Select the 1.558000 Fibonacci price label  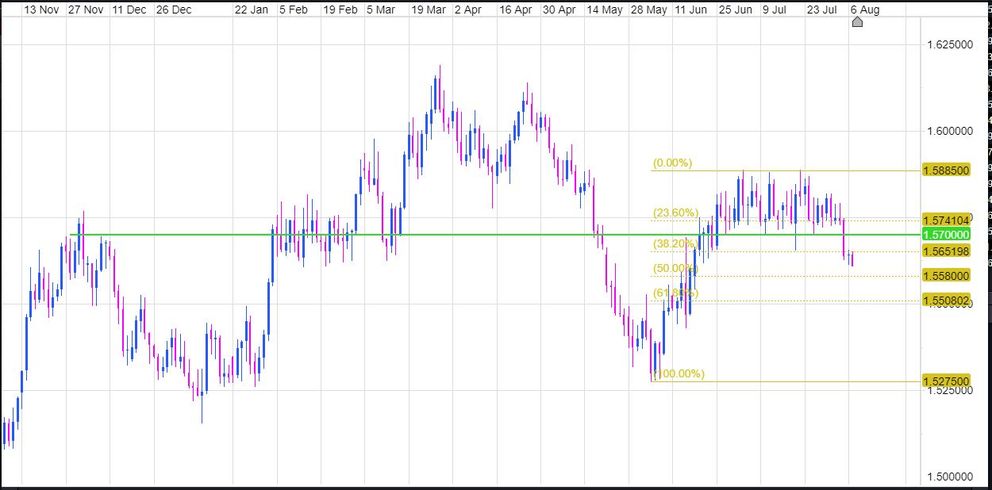coord(946,276)
